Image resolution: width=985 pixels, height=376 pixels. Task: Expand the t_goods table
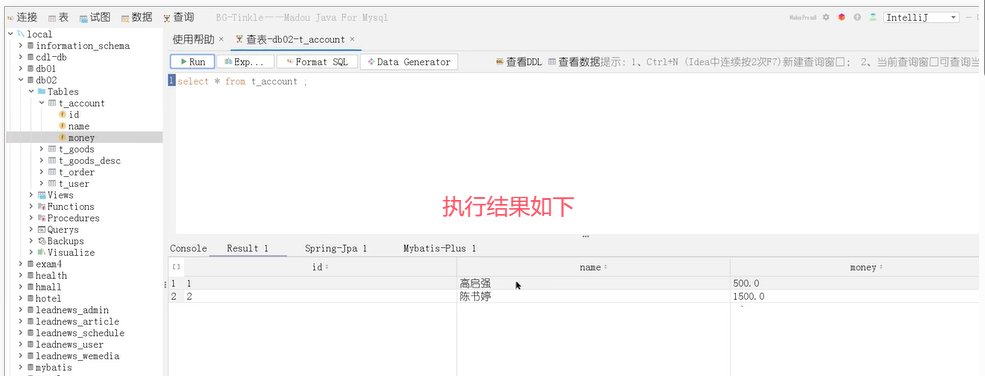(x=42, y=149)
